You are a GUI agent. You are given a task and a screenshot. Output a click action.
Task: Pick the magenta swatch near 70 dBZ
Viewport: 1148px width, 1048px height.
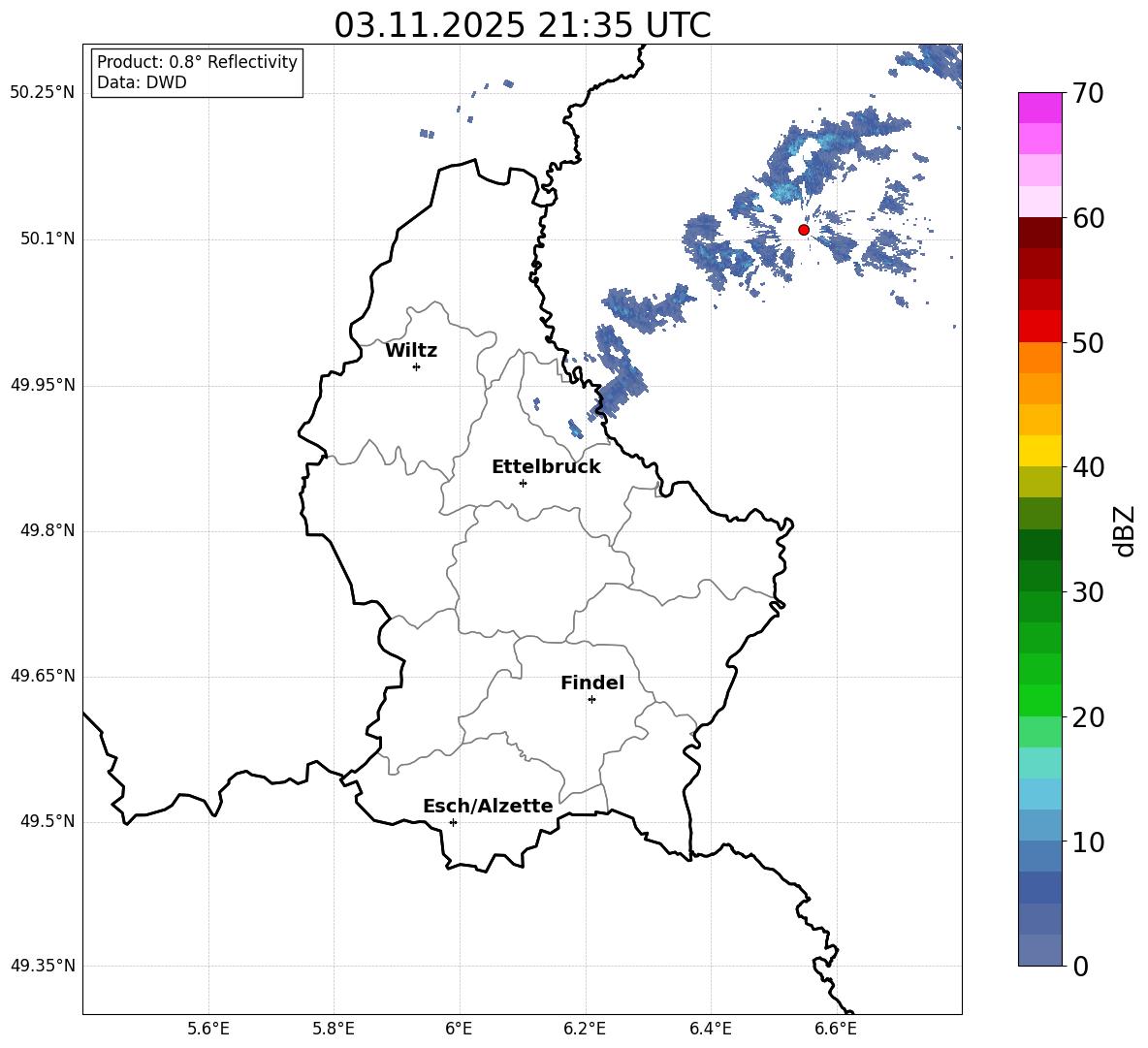click(1040, 108)
